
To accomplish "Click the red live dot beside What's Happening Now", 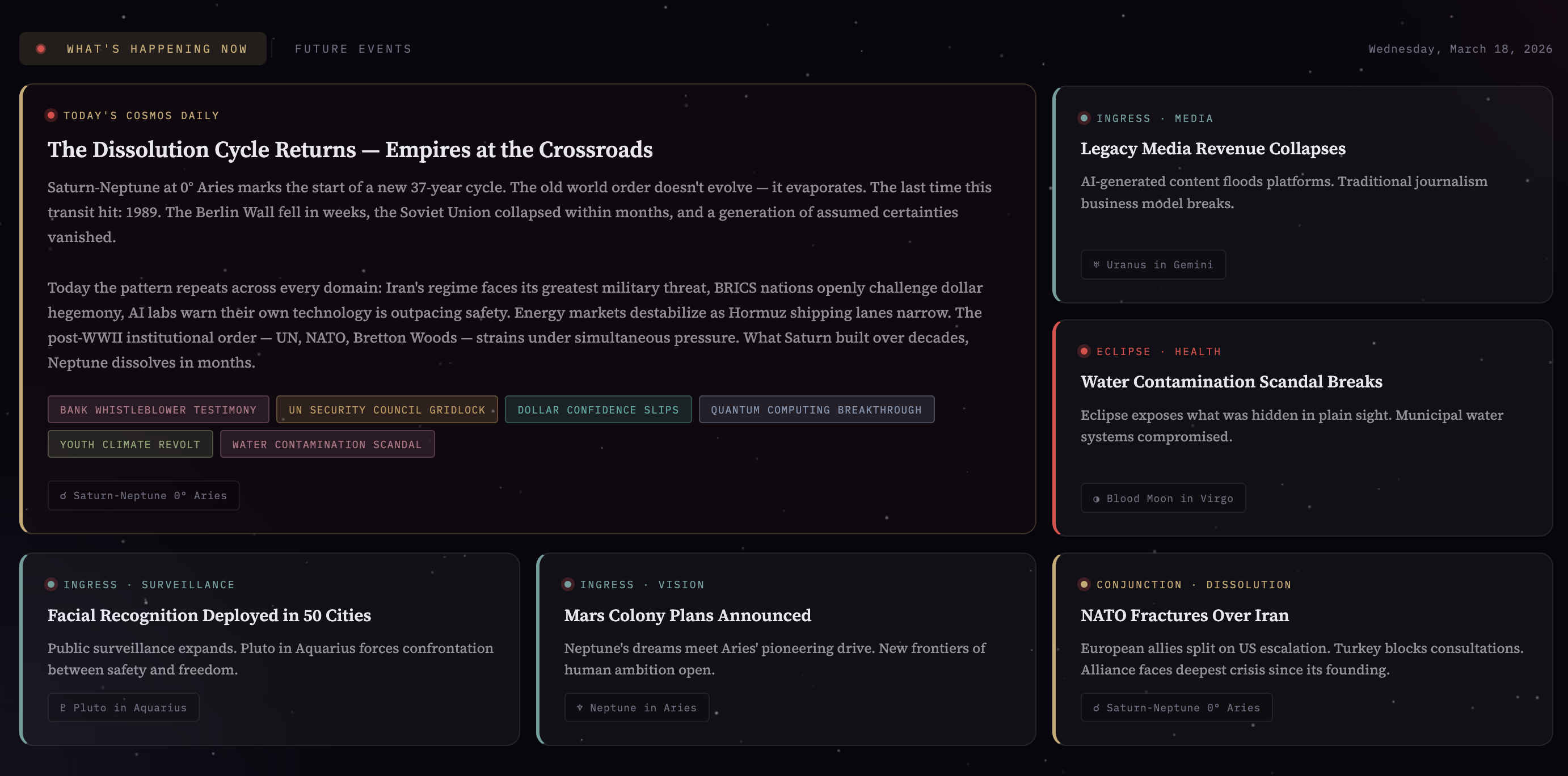I will coord(41,49).
